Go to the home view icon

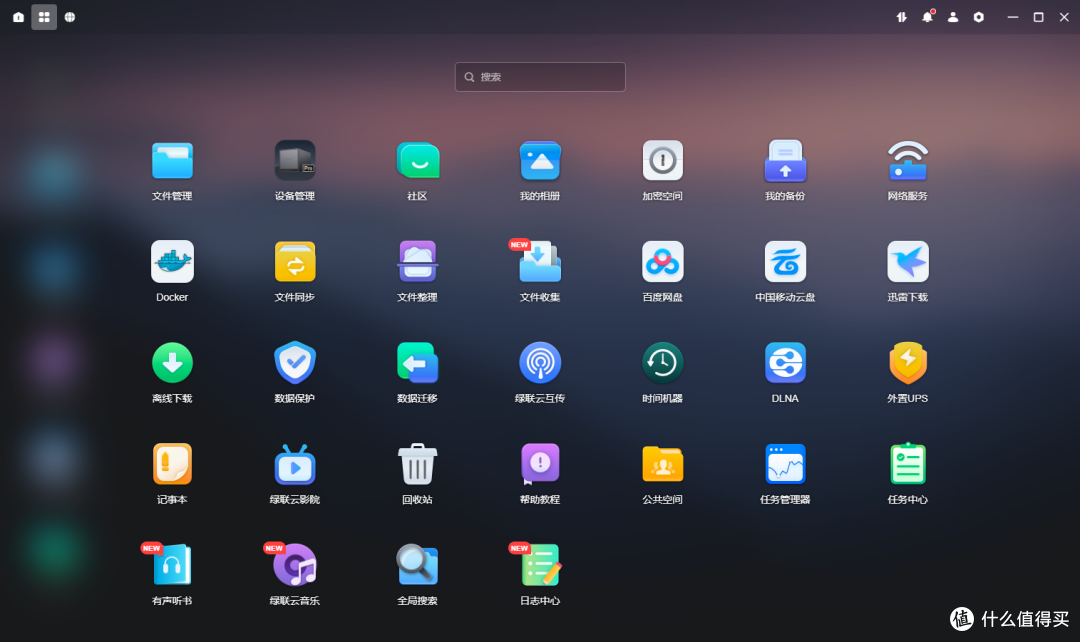point(19,17)
